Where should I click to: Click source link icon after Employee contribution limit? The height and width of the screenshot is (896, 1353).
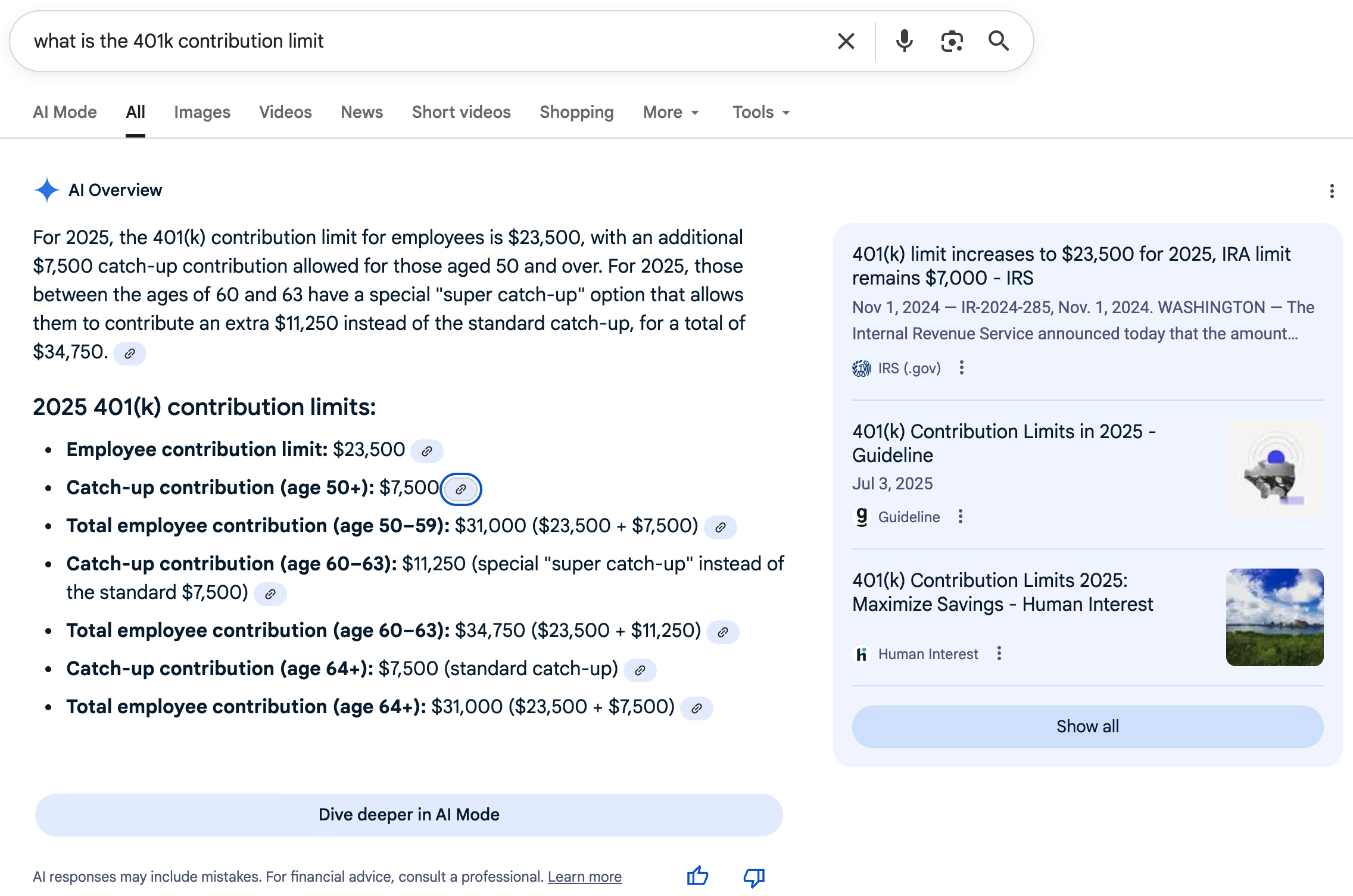427,451
